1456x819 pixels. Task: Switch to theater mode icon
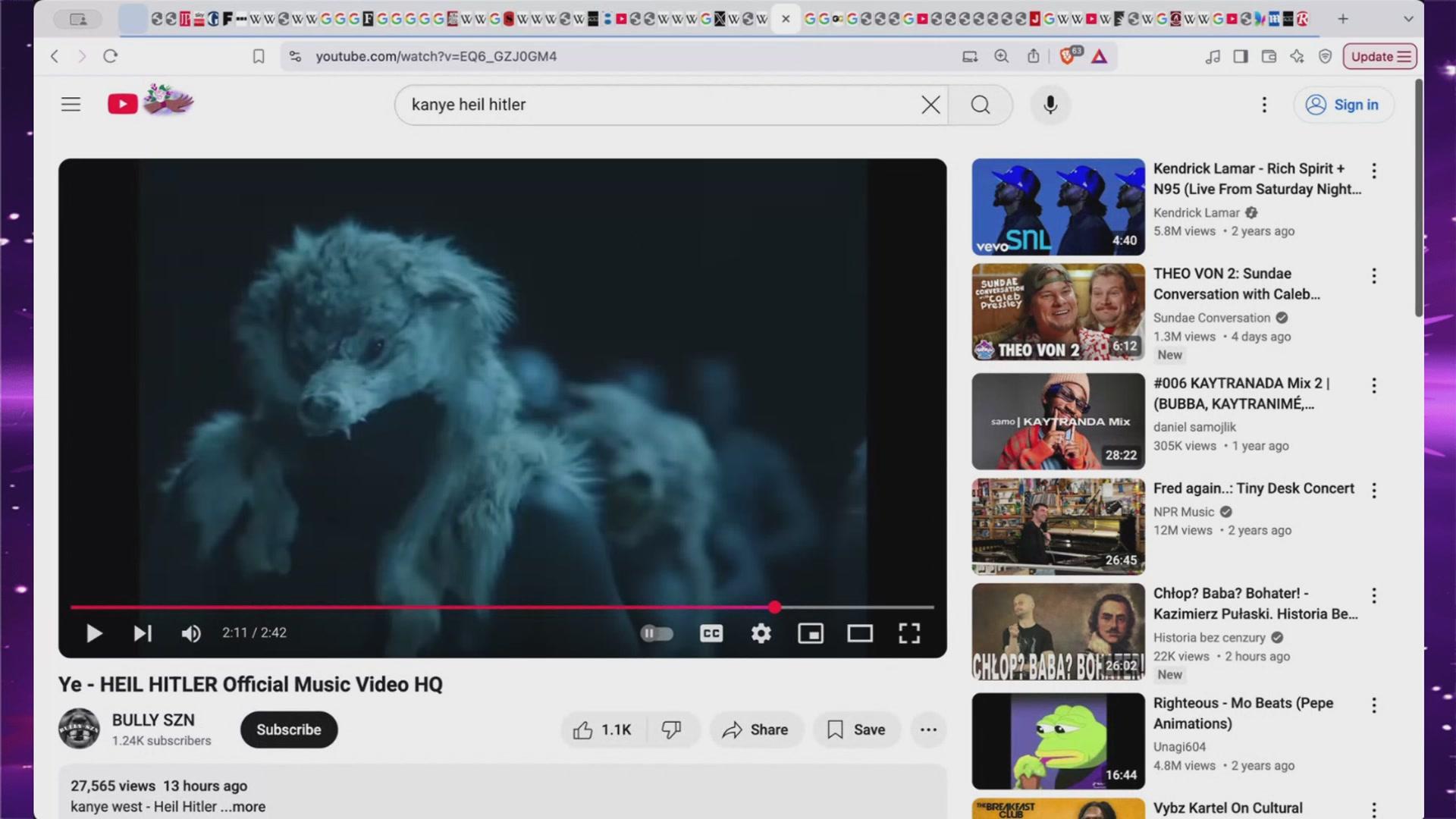(859, 633)
